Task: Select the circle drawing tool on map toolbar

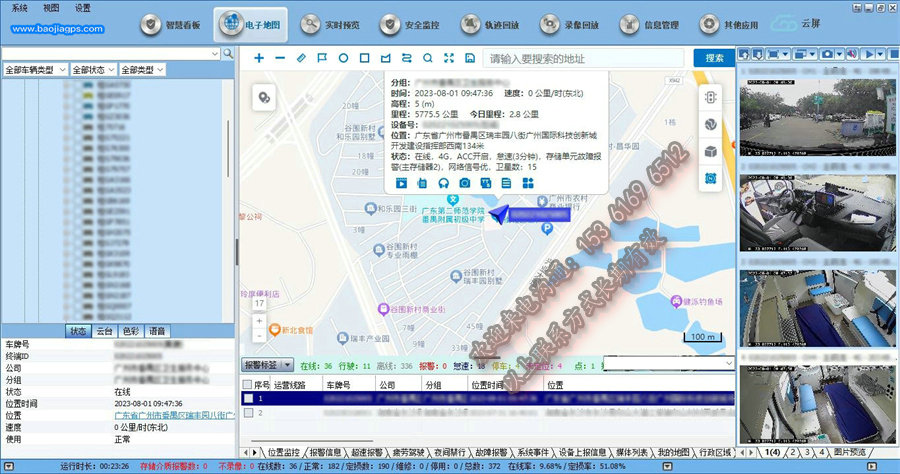Action: coord(343,58)
